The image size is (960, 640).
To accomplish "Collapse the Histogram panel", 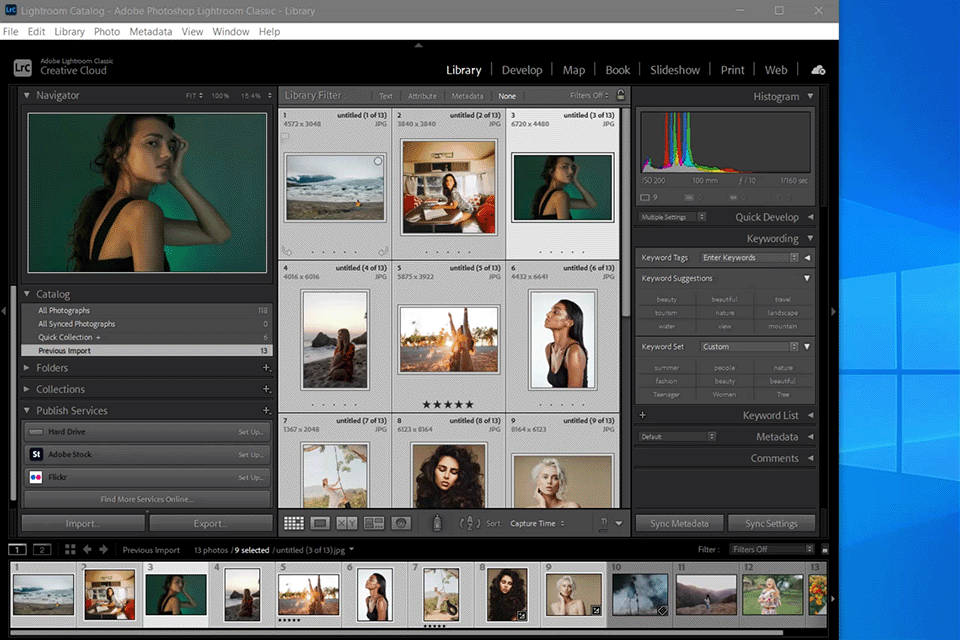I will point(810,96).
